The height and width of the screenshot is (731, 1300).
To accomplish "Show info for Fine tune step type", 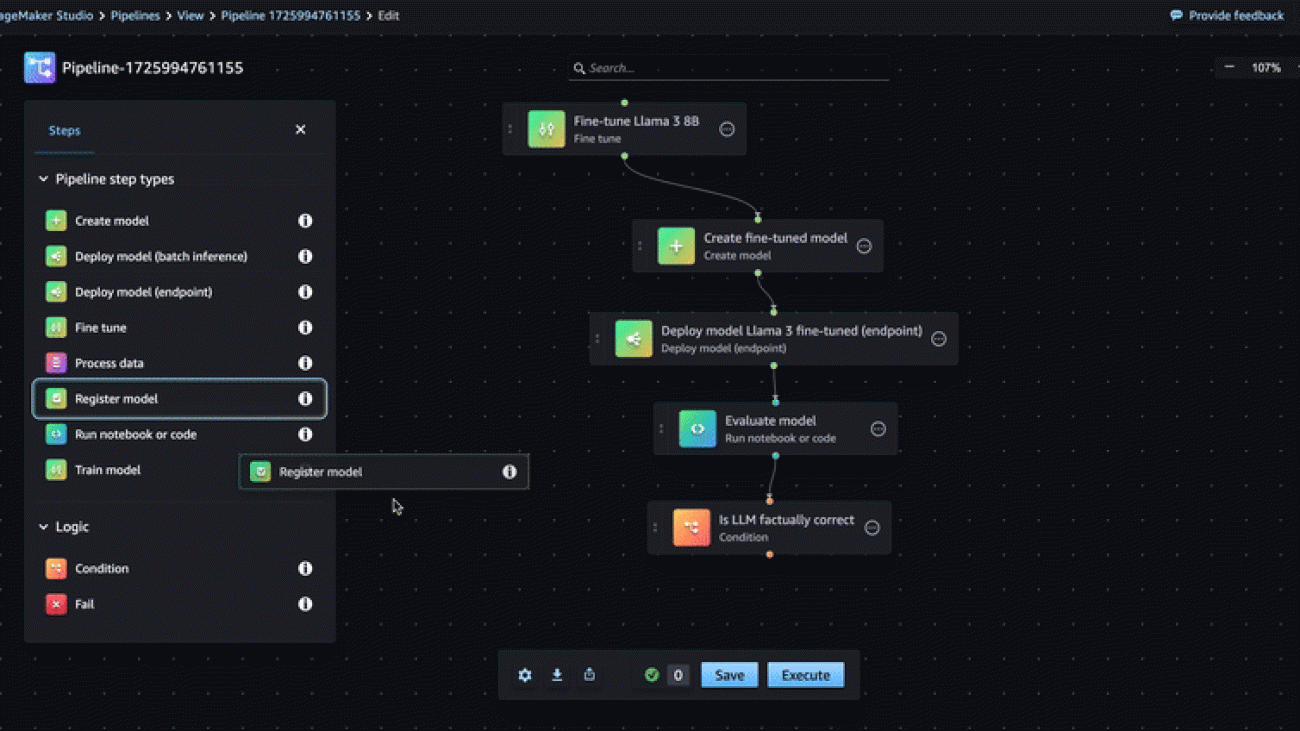I will point(305,328).
